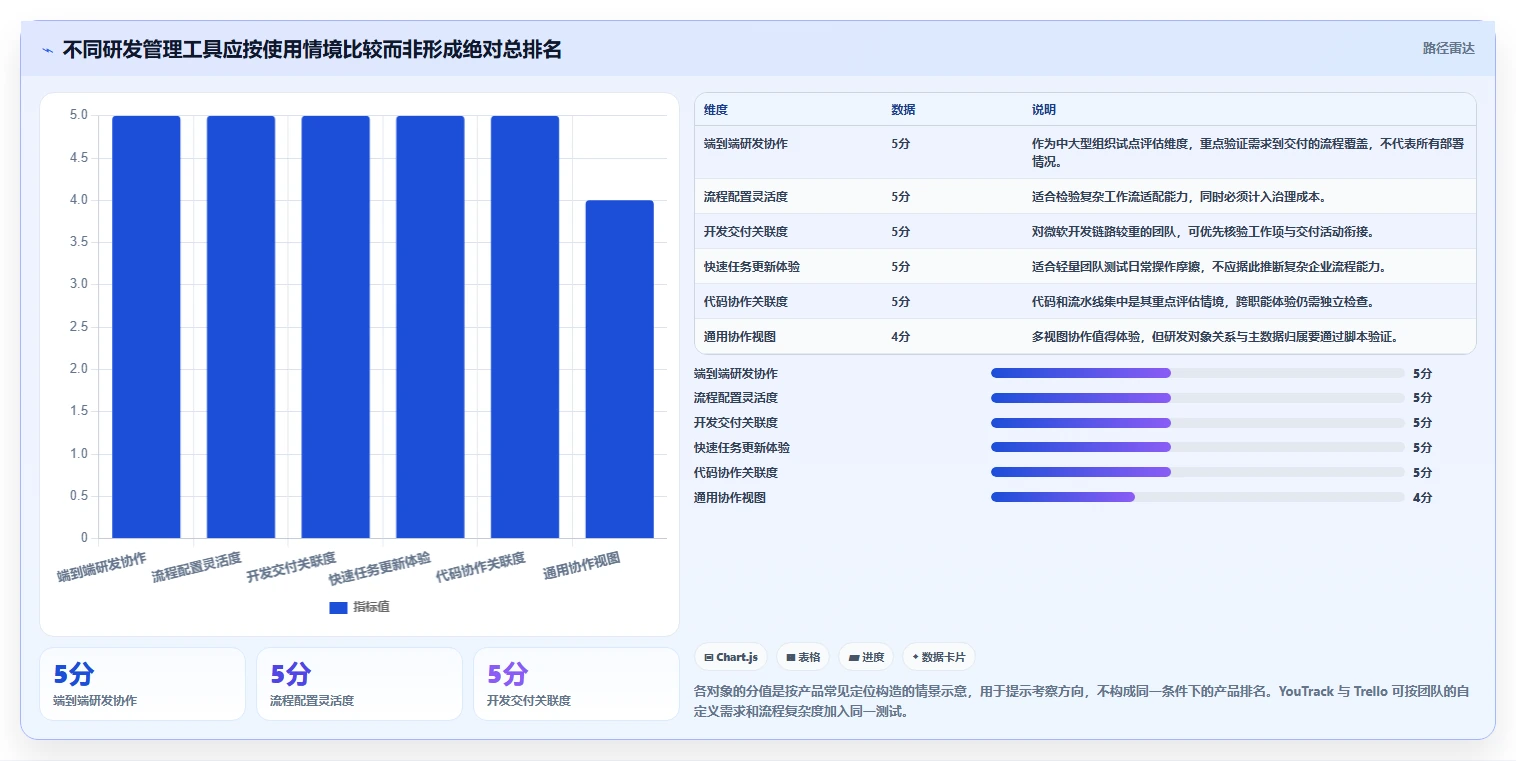The width and height of the screenshot is (1516, 761).
Task: Click the 端到端研发协作 progress bar
Action: pos(1198,373)
